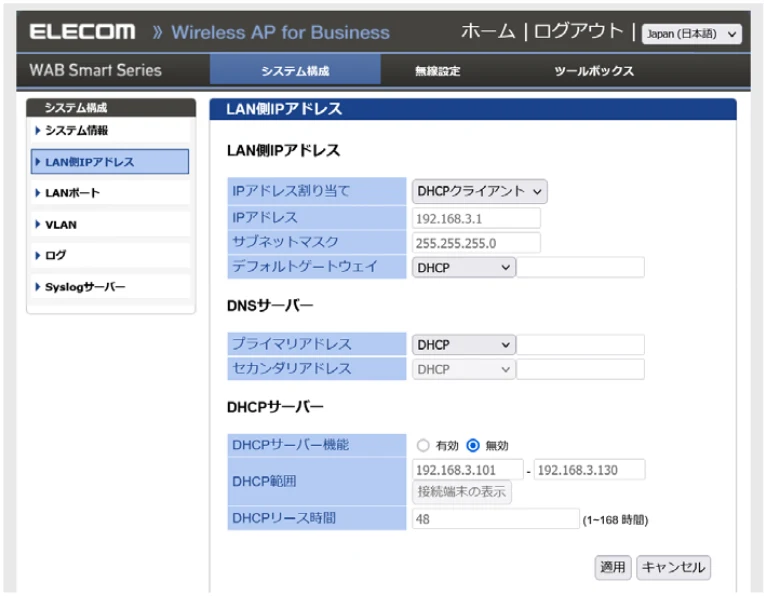
Task: Open the LANポート sidebar item
Action: 110,193
